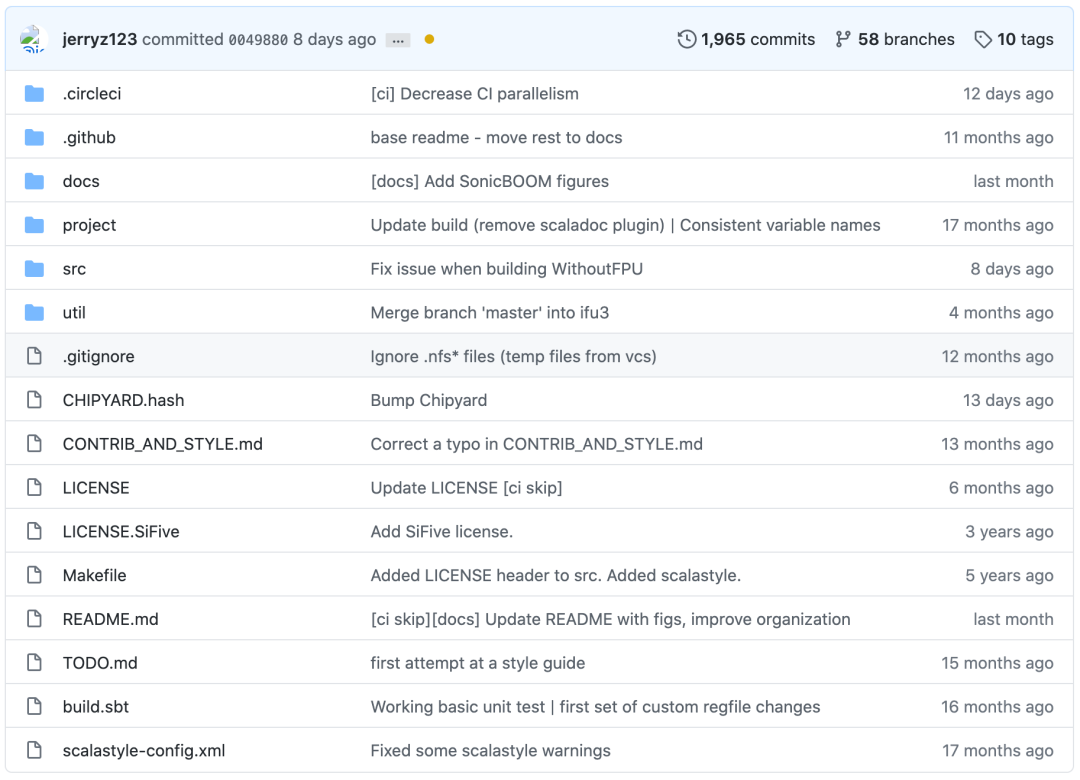1080x780 pixels.
Task: Open the README.md file
Action: (x=111, y=619)
